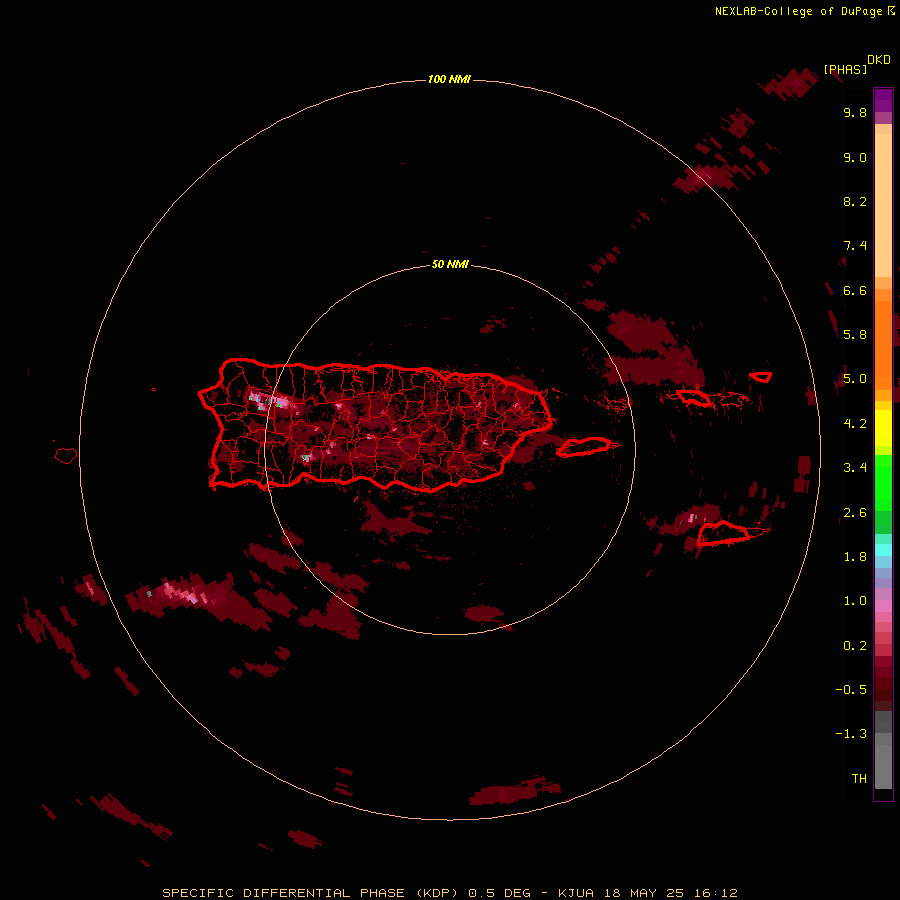Select the 2.6 value on color scale
The width and height of the screenshot is (900, 900).
tap(855, 513)
